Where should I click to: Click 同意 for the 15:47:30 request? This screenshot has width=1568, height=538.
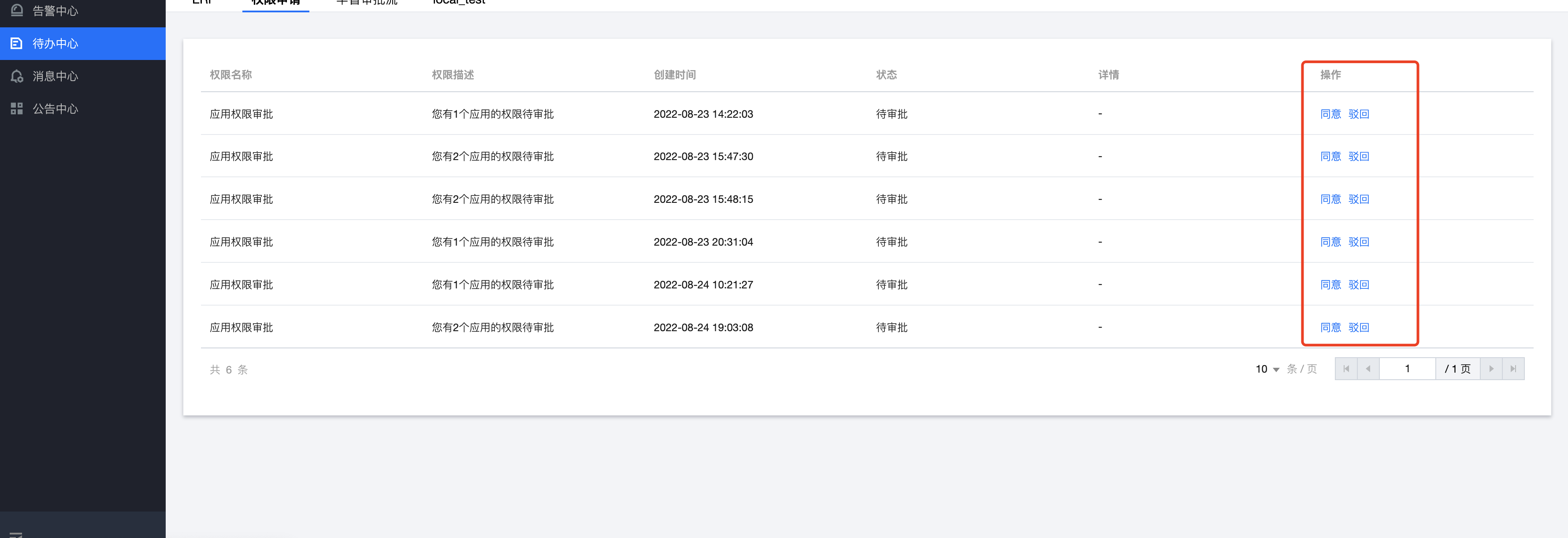pyautogui.click(x=1330, y=157)
